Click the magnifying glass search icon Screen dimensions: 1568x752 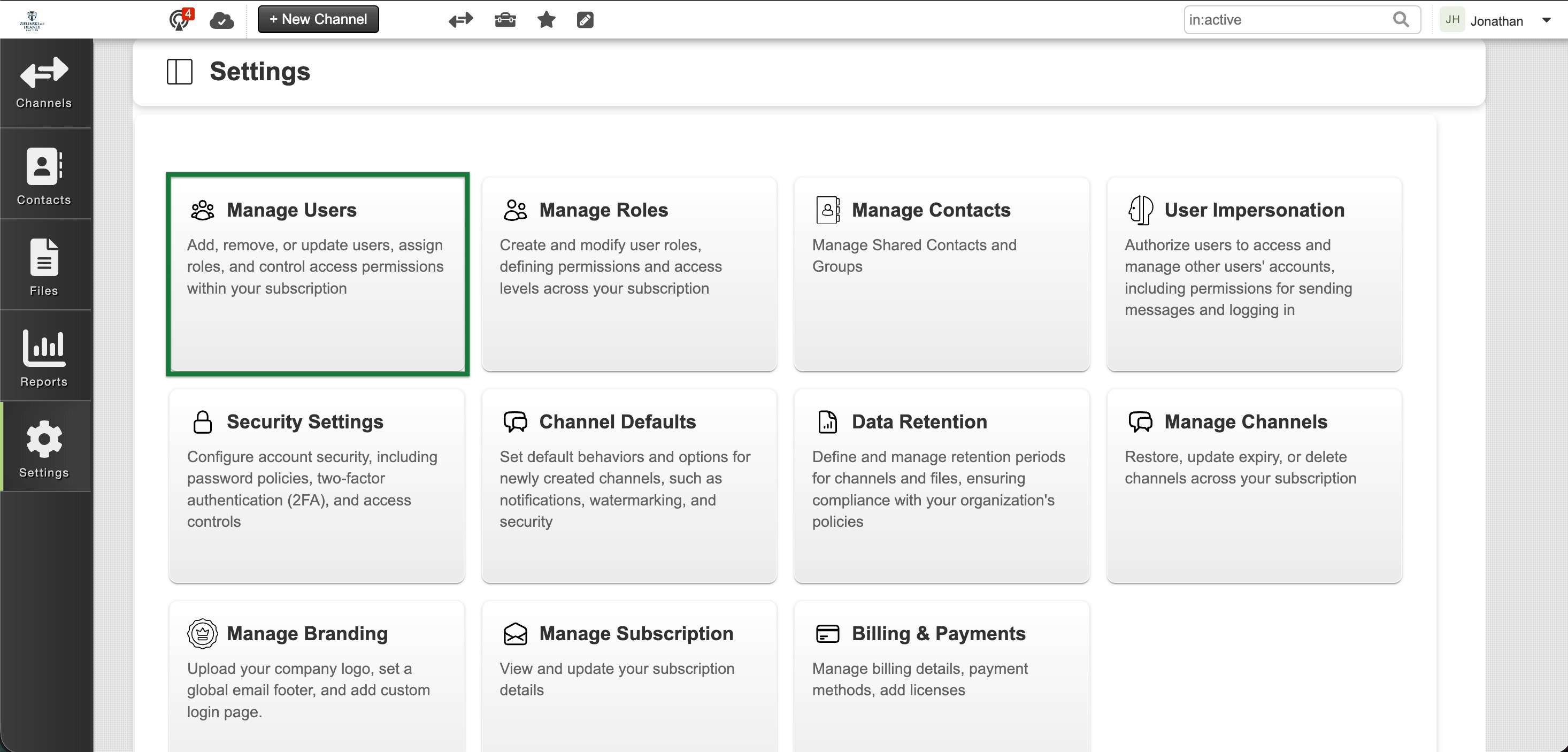pyautogui.click(x=1401, y=19)
